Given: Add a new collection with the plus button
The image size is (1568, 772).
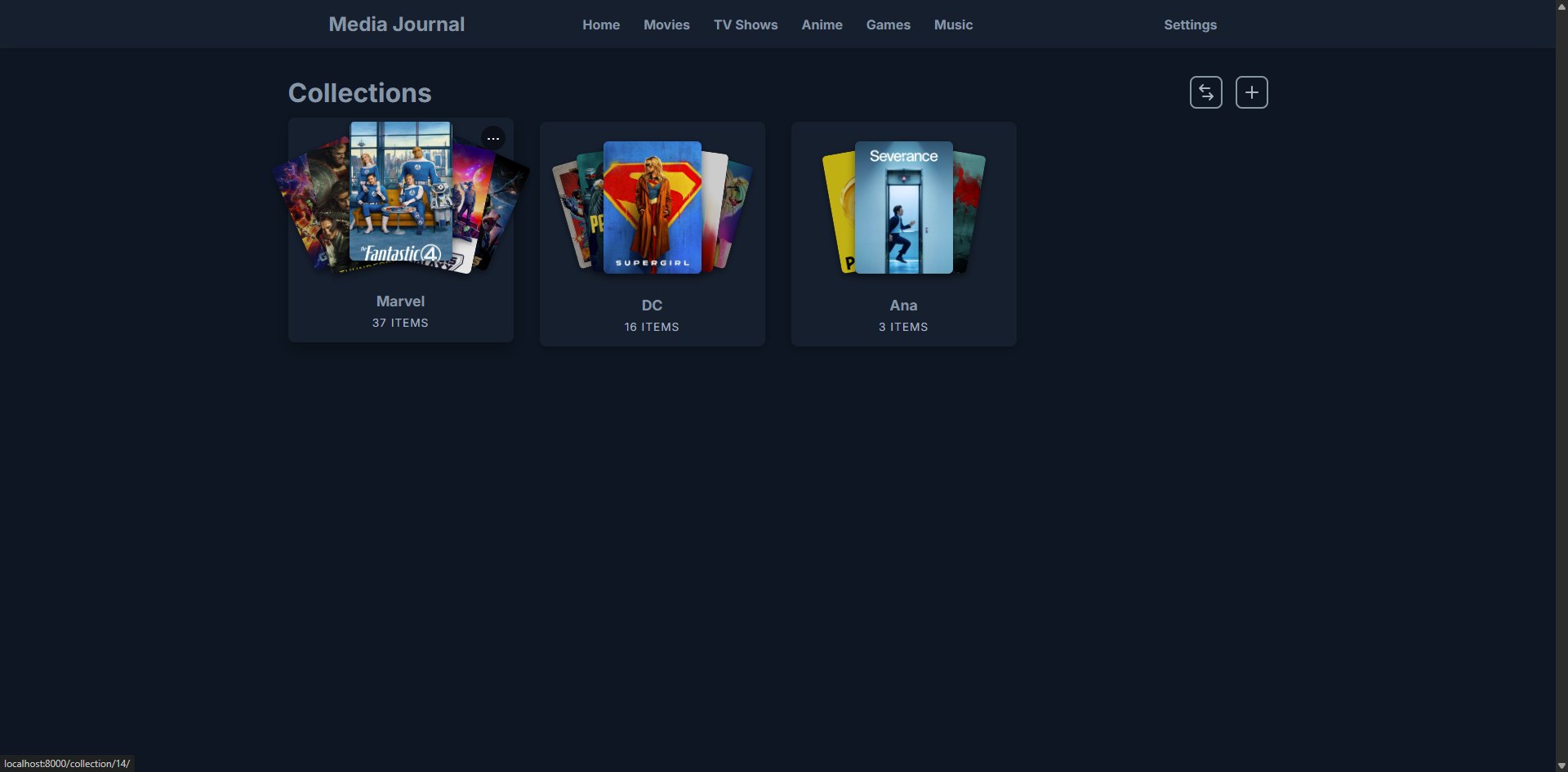Looking at the screenshot, I should pyautogui.click(x=1251, y=92).
